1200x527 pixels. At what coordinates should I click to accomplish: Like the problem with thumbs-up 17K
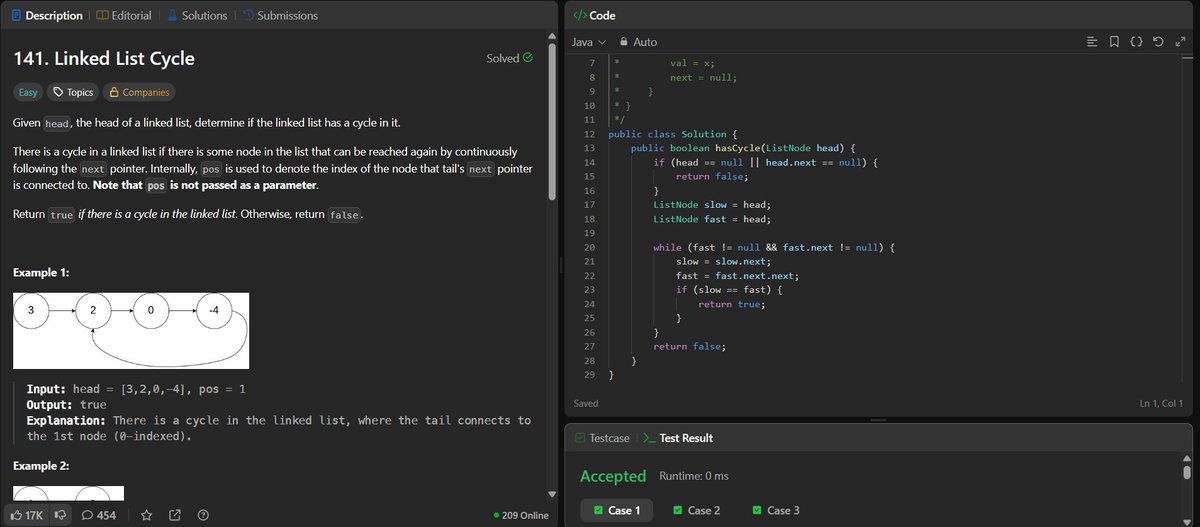pyautogui.click(x=27, y=515)
